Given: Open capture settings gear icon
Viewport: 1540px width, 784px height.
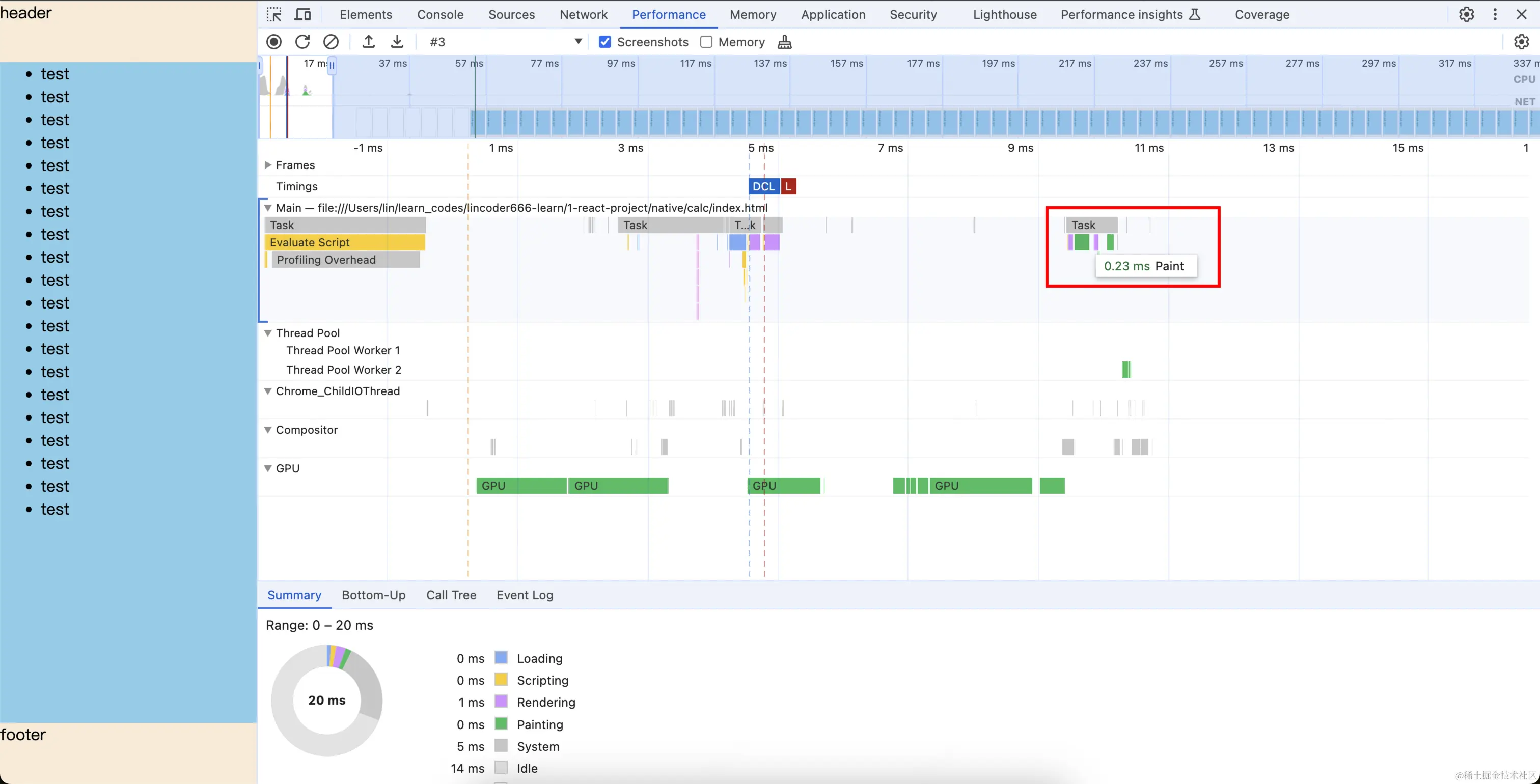Looking at the screenshot, I should tap(1521, 42).
